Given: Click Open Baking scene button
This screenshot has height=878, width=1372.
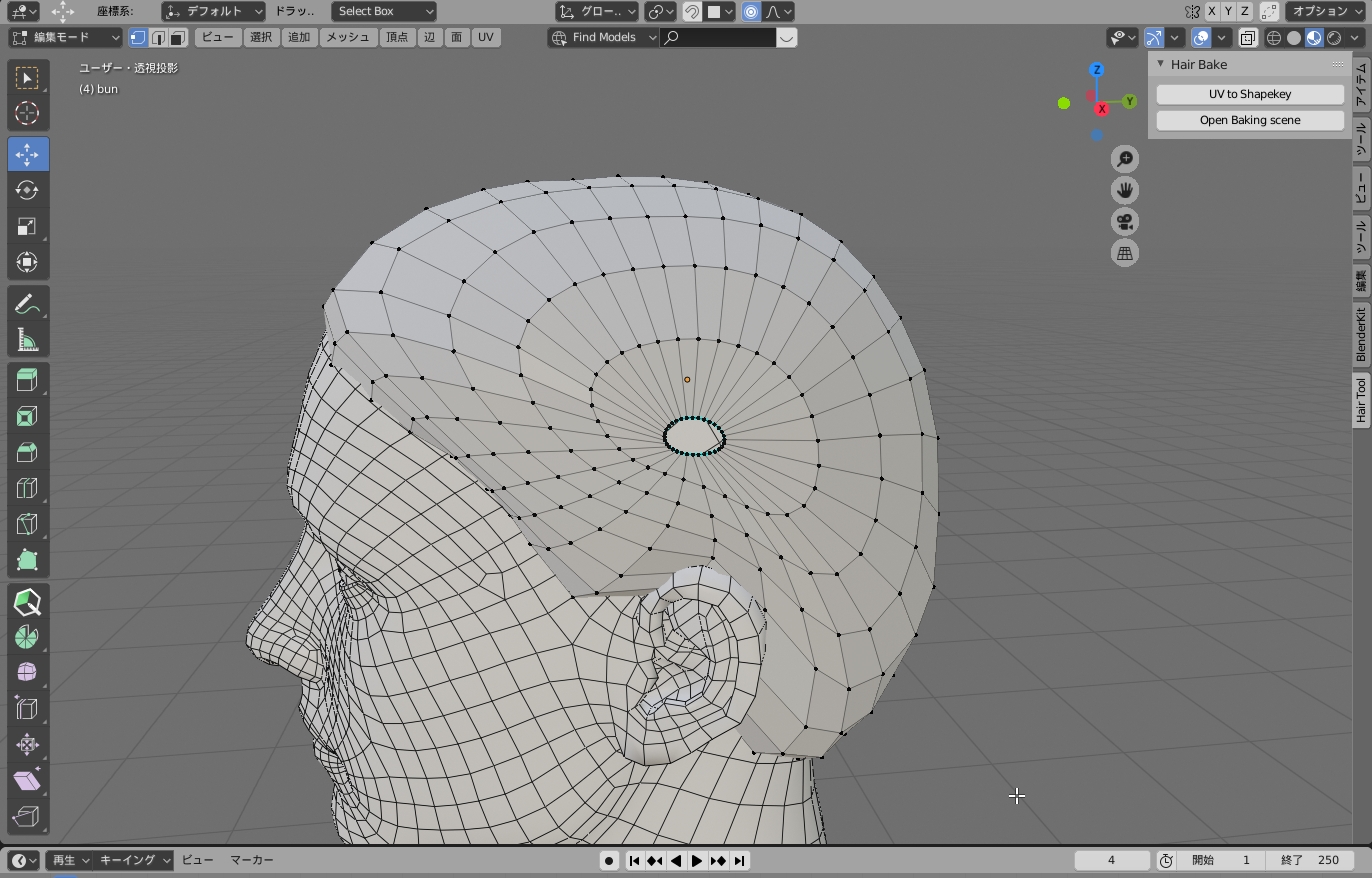Looking at the screenshot, I should 1250,120.
